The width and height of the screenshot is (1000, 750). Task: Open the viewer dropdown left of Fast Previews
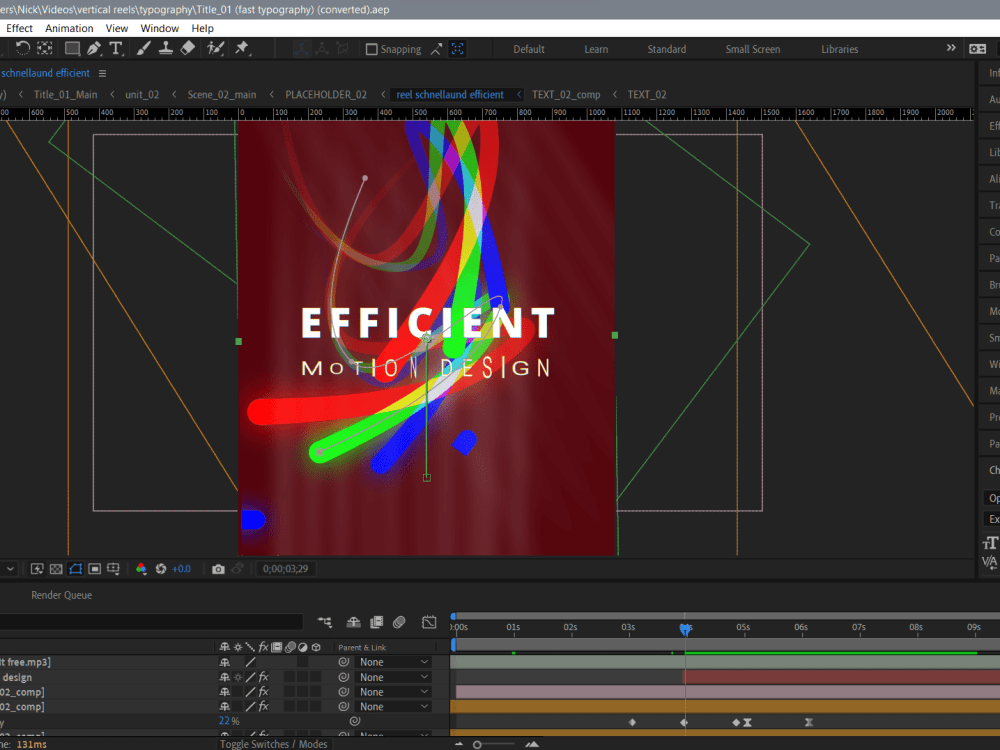point(10,569)
